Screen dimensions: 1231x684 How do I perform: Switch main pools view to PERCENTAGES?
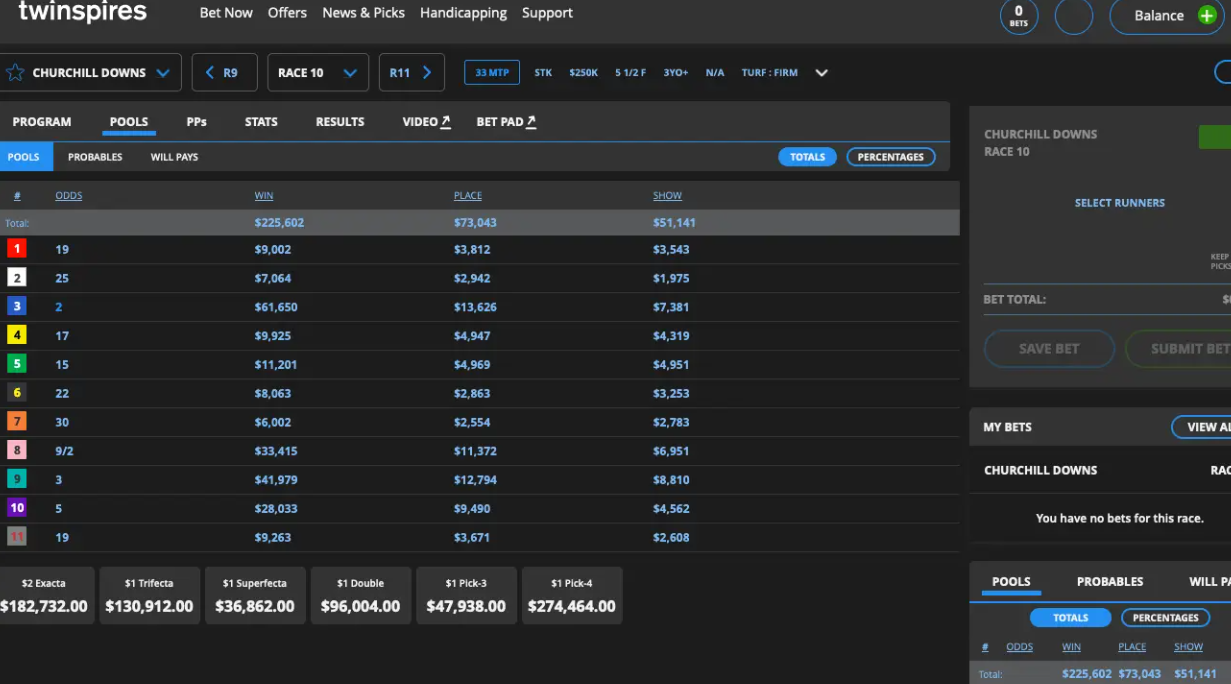pos(890,157)
